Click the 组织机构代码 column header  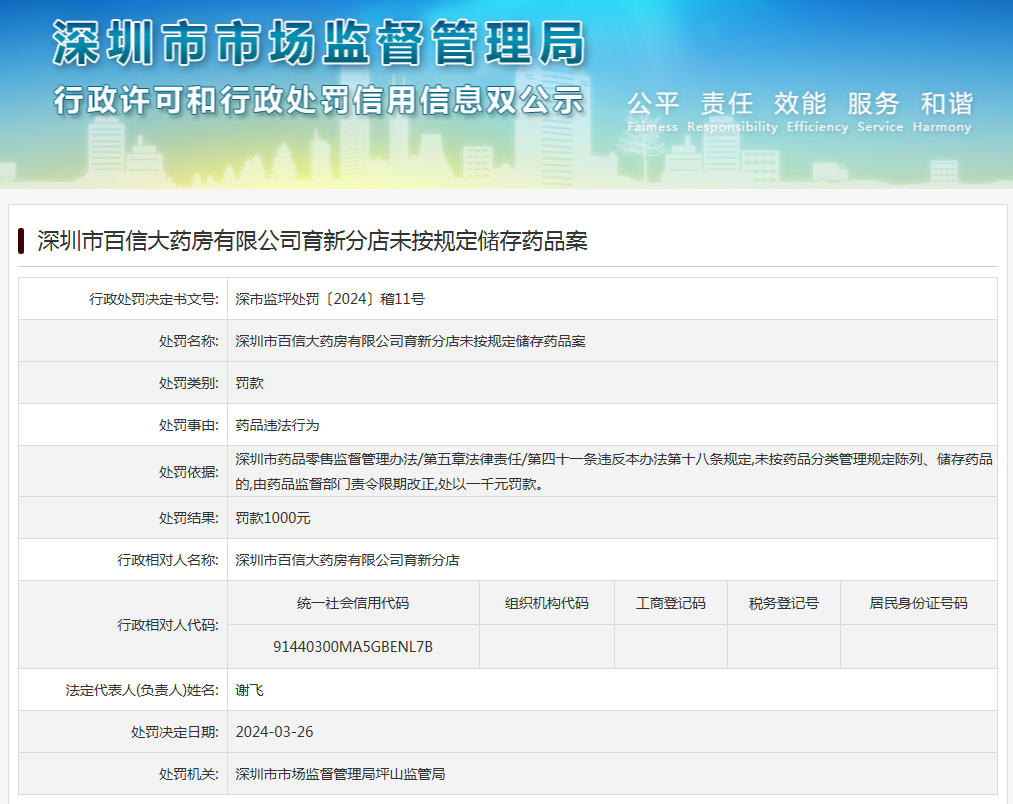[x=546, y=603]
